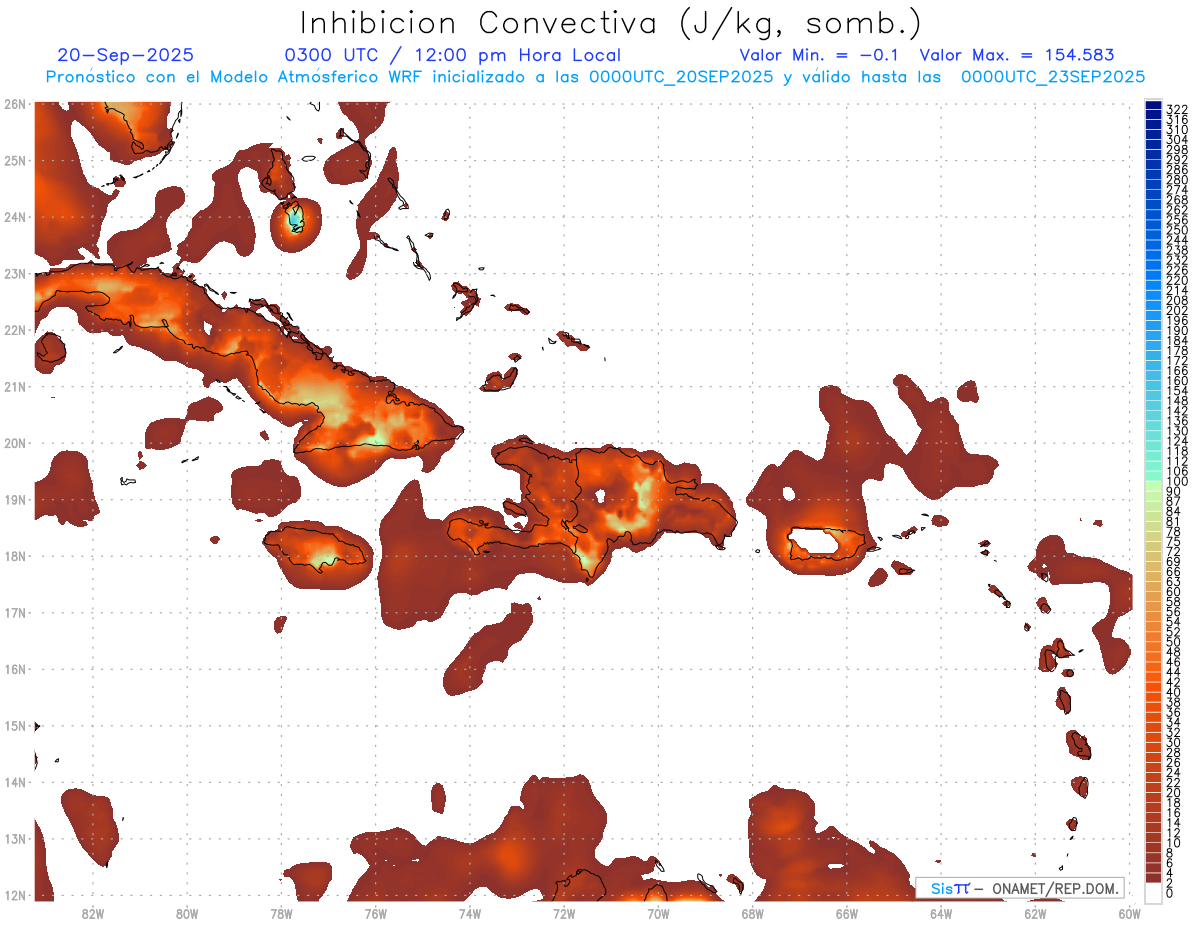Click the 'Valor Max. = 154.583' readout
Screen dimensions: 1200x927
pyautogui.click(x=1017, y=55)
